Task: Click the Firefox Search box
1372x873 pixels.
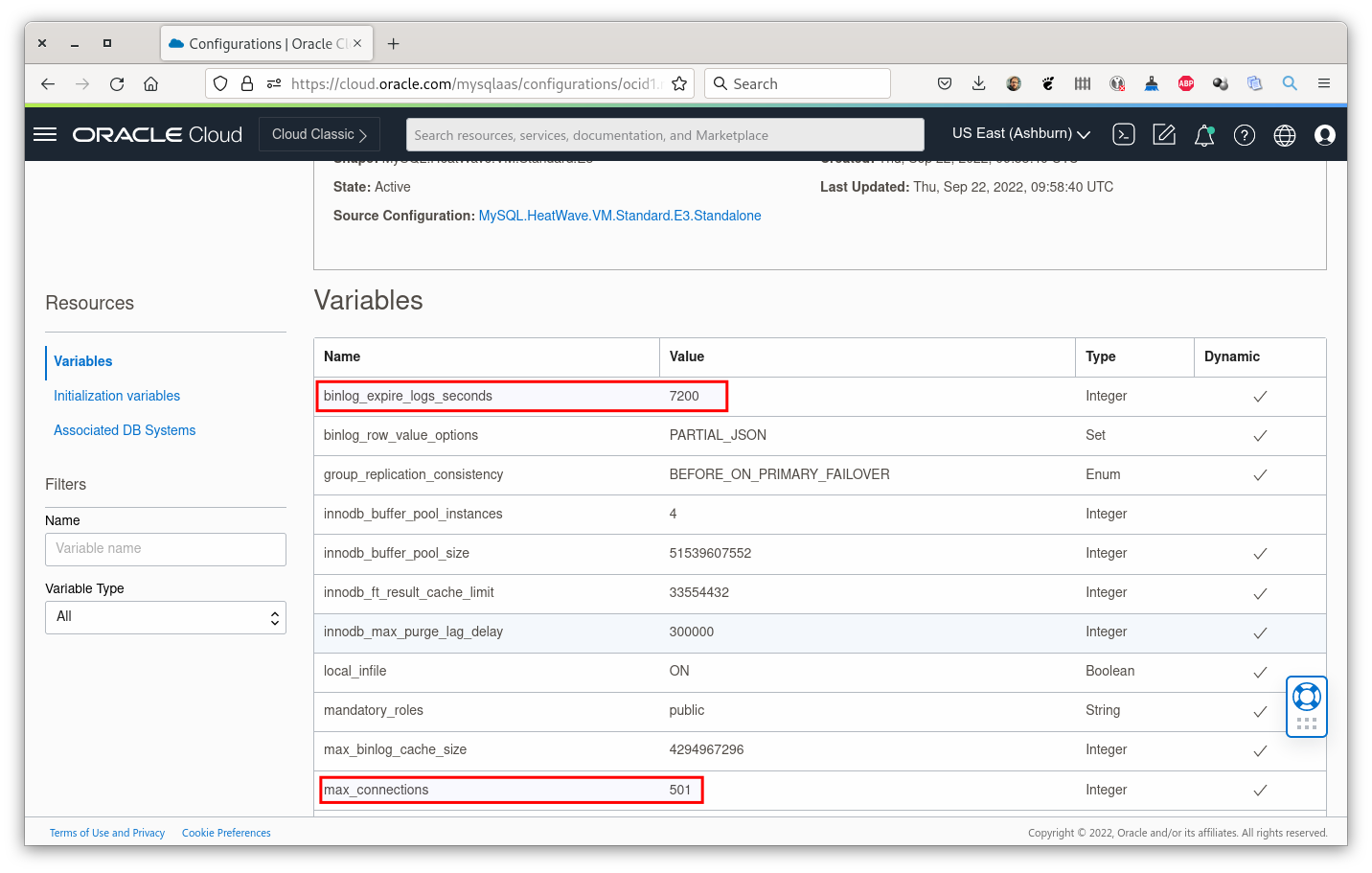Action: tap(797, 84)
